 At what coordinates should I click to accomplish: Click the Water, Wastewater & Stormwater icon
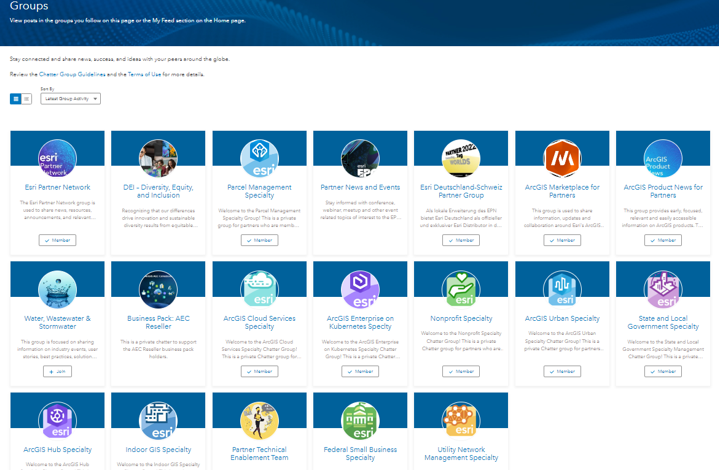coord(57,289)
